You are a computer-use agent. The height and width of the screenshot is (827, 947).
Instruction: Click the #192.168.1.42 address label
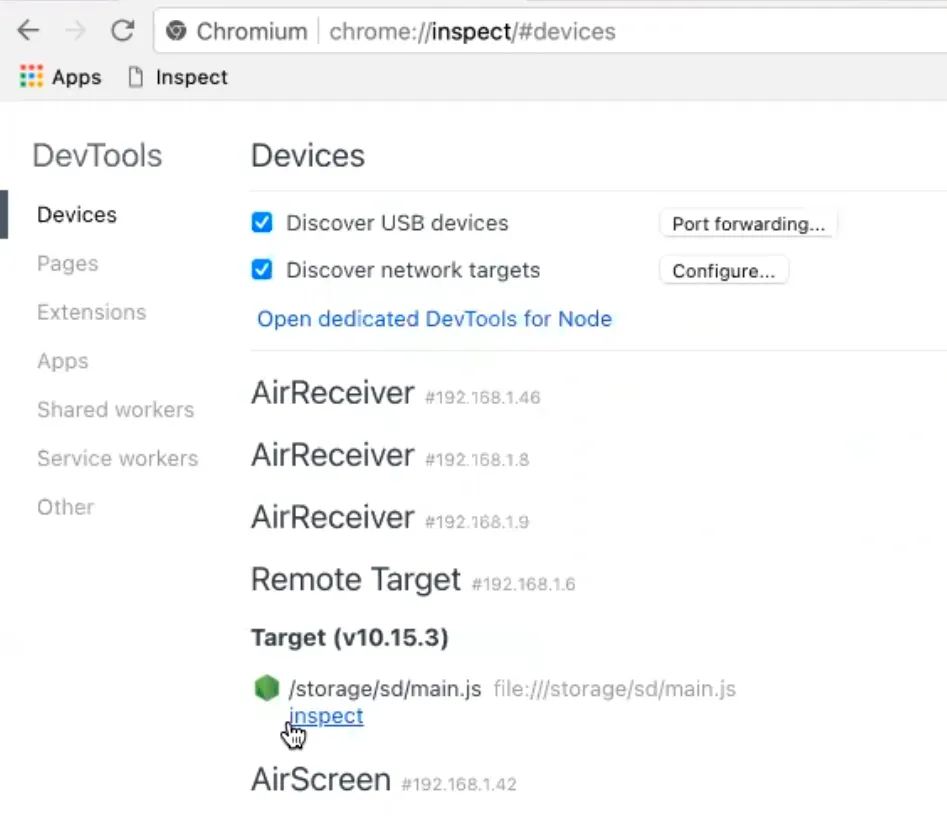[459, 784]
